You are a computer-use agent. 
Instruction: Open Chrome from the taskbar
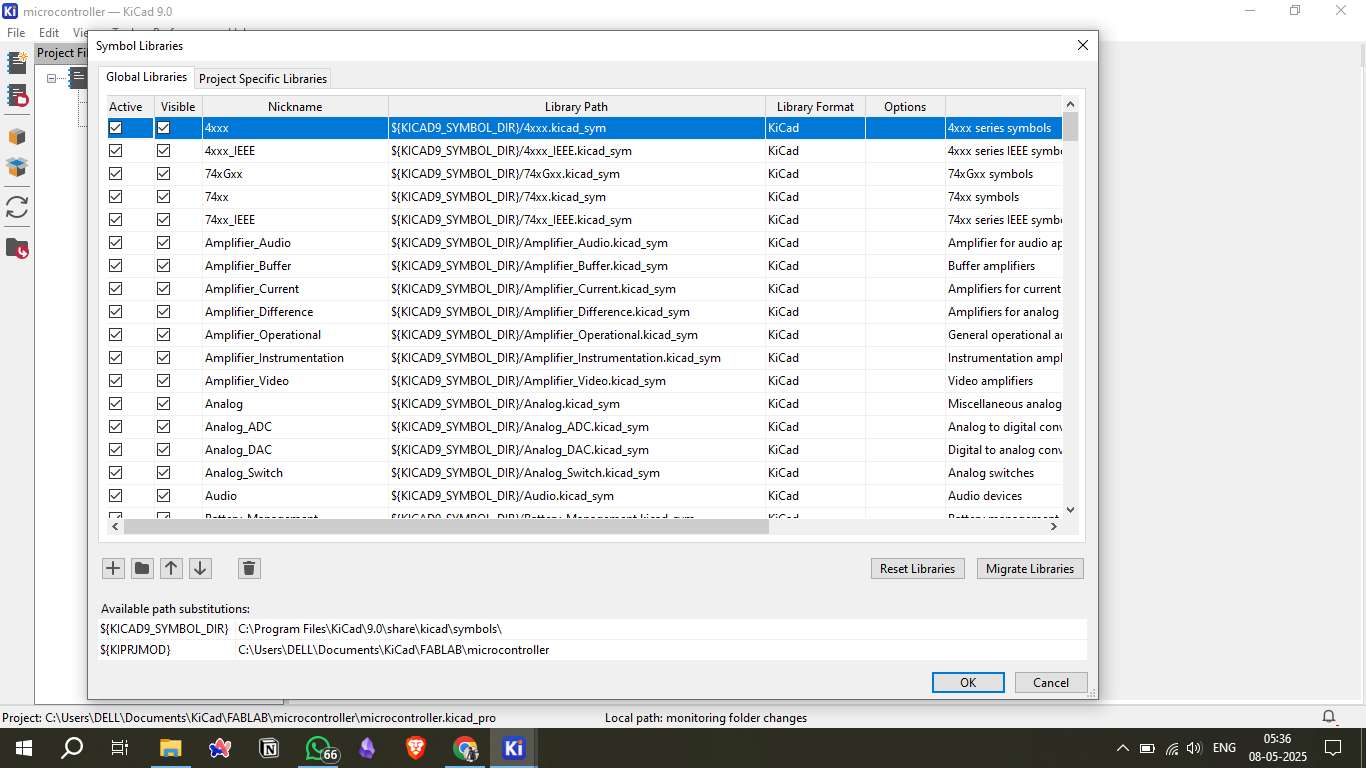coord(465,748)
